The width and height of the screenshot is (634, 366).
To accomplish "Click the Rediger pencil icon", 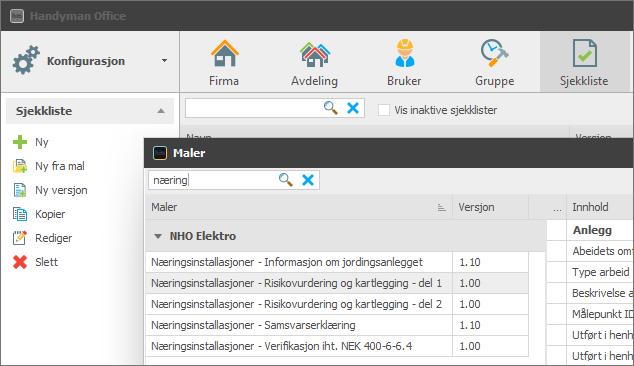I will [x=20, y=238].
